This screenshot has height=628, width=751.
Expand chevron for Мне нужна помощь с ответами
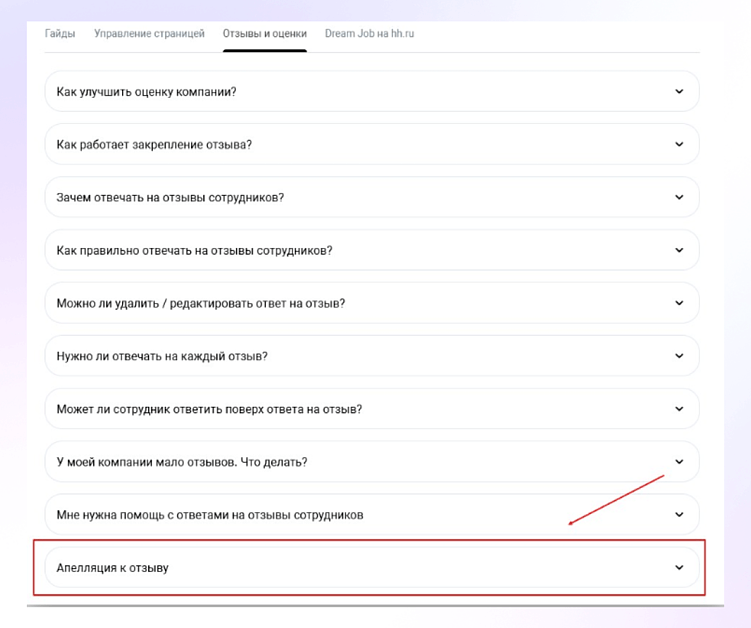[679, 515]
